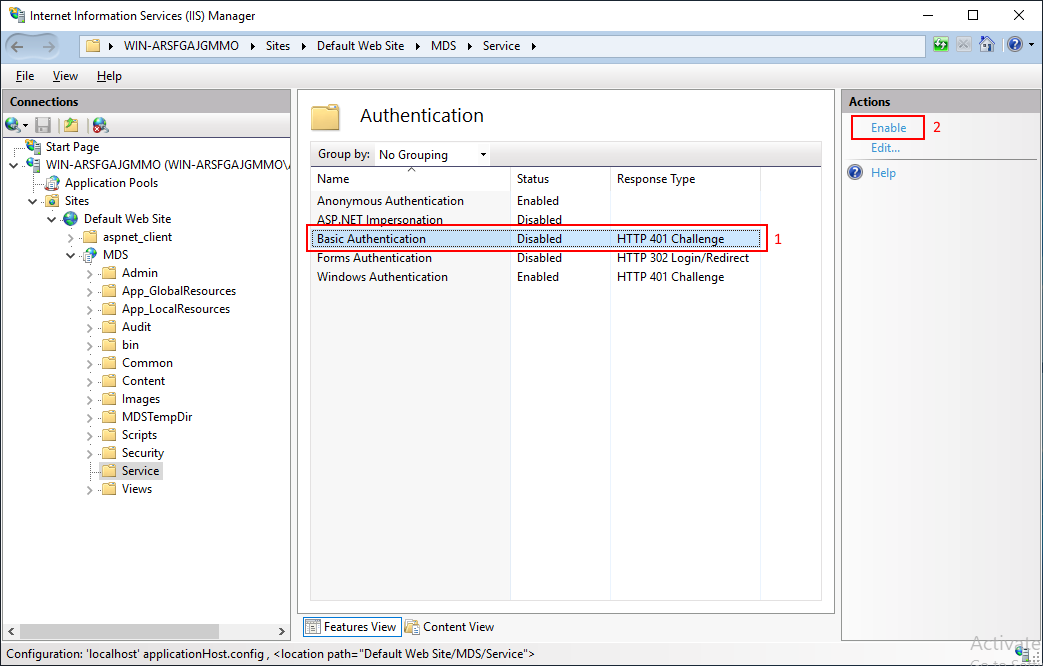
Task: Select the ASP.NET Impersonation row
Action: (535, 220)
